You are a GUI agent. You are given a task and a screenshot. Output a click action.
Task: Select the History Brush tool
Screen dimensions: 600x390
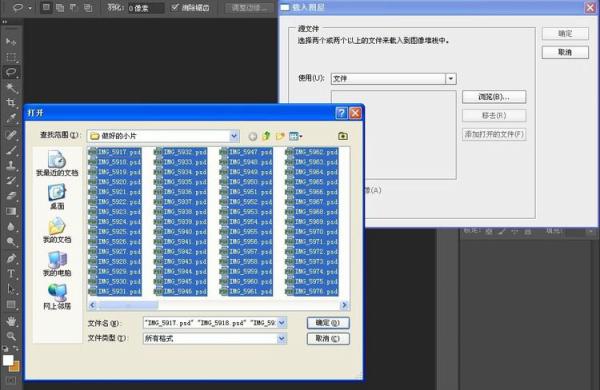pyautogui.click(x=11, y=180)
